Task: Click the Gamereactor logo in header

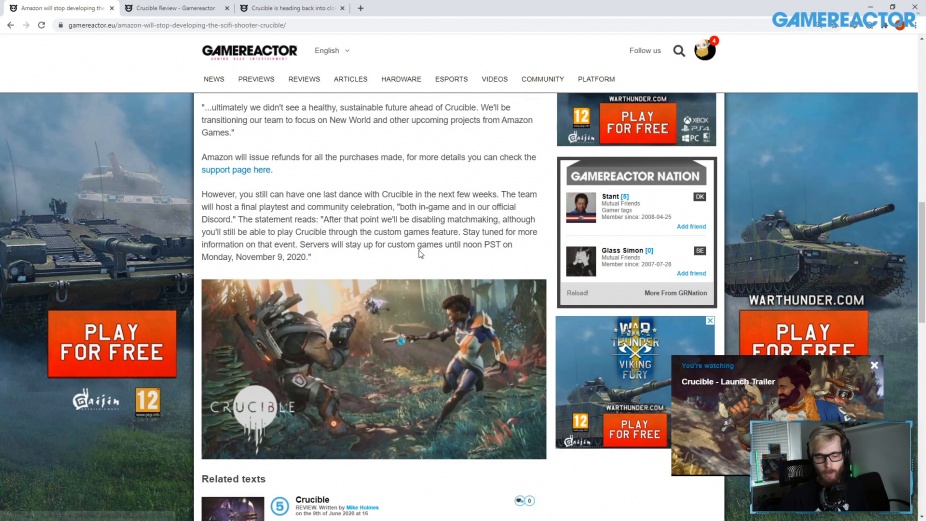Action: pyautogui.click(x=249, y=52)
